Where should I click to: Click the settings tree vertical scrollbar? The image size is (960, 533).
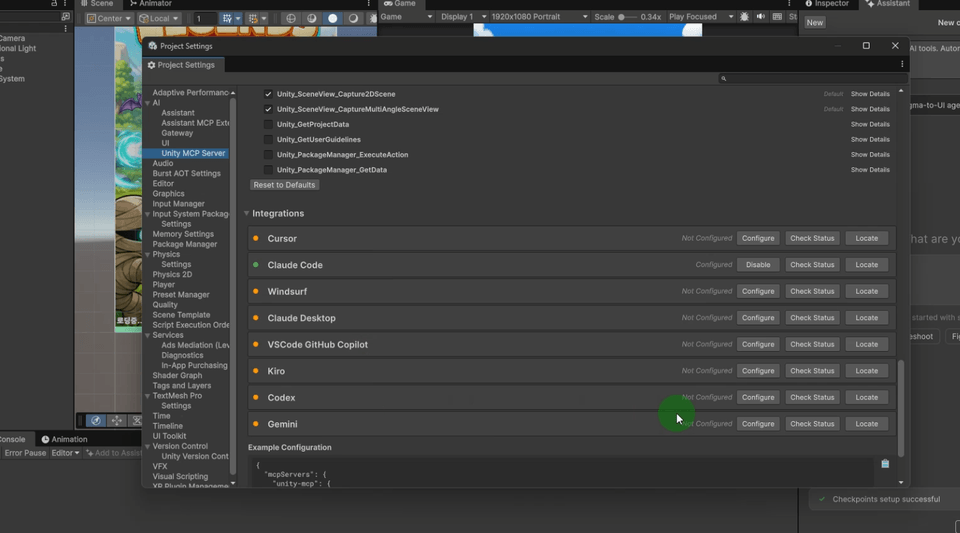point(233,286)
